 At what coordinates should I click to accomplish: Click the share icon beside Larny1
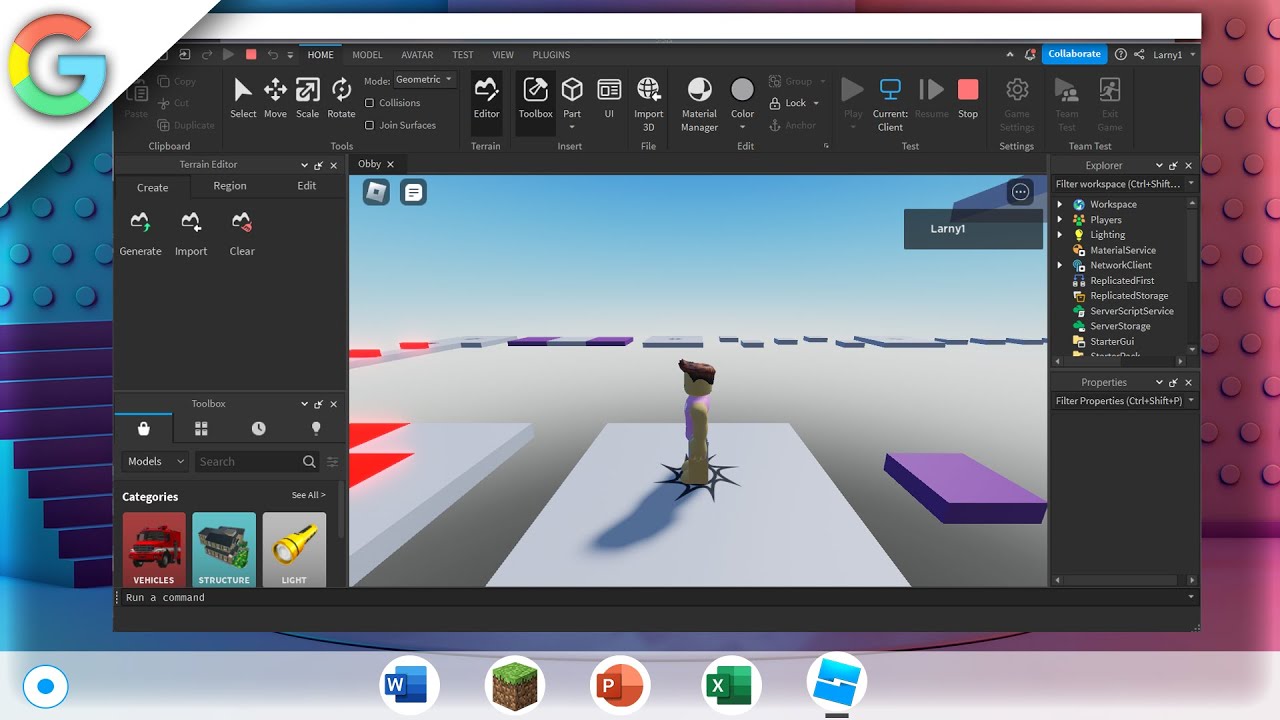pos(1140,55)
